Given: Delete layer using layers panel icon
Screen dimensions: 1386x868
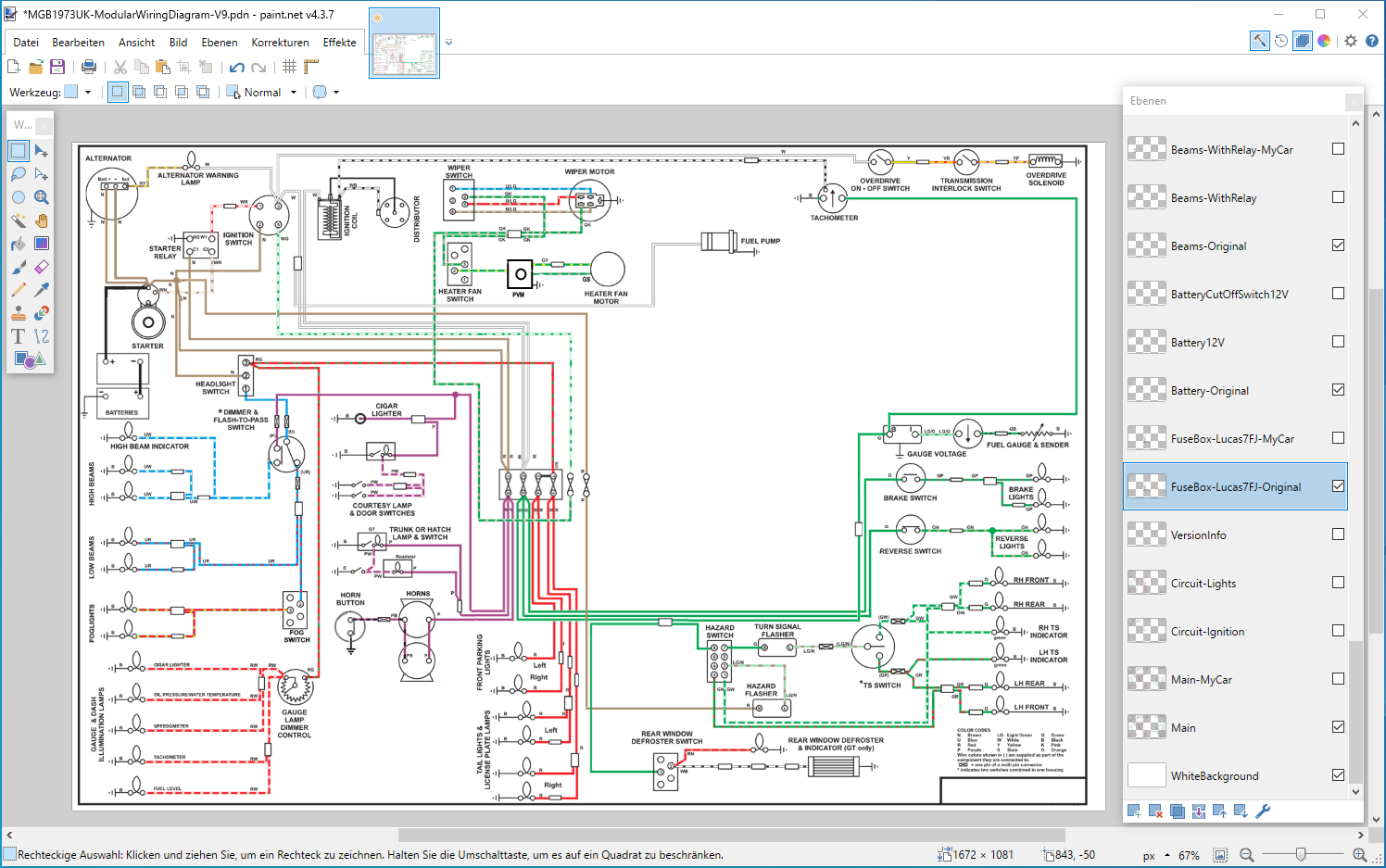Looking at the screenshot, I should 1155,811.
